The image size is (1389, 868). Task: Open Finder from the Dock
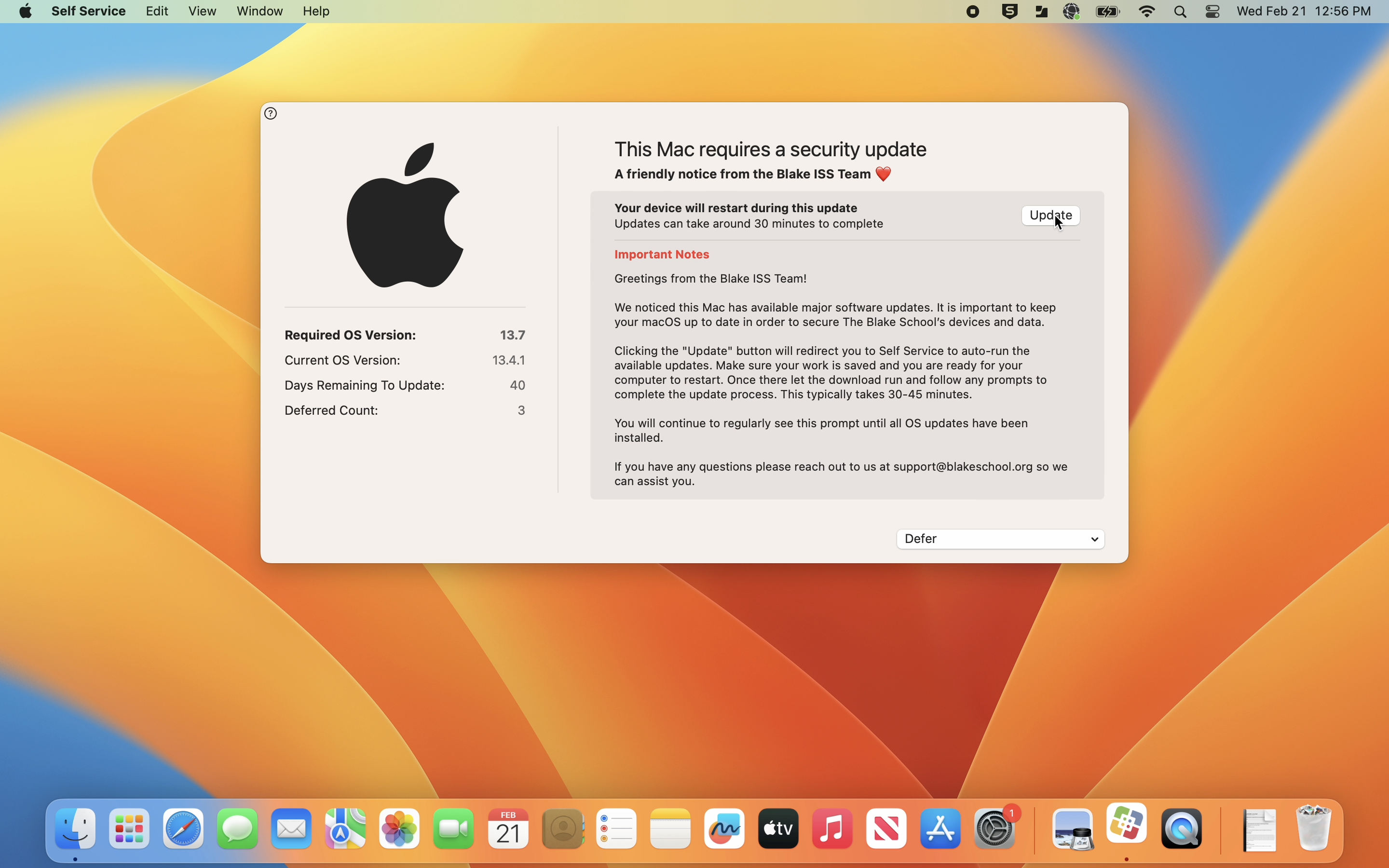pyautogui.click(x=75, y=829)
